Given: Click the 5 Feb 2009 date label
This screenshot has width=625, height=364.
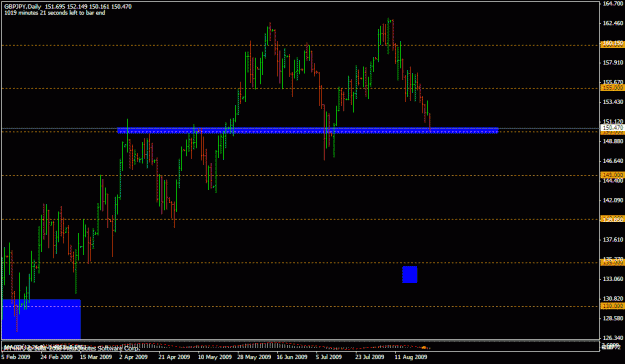Looking at the screenshot, I should 16,357.
